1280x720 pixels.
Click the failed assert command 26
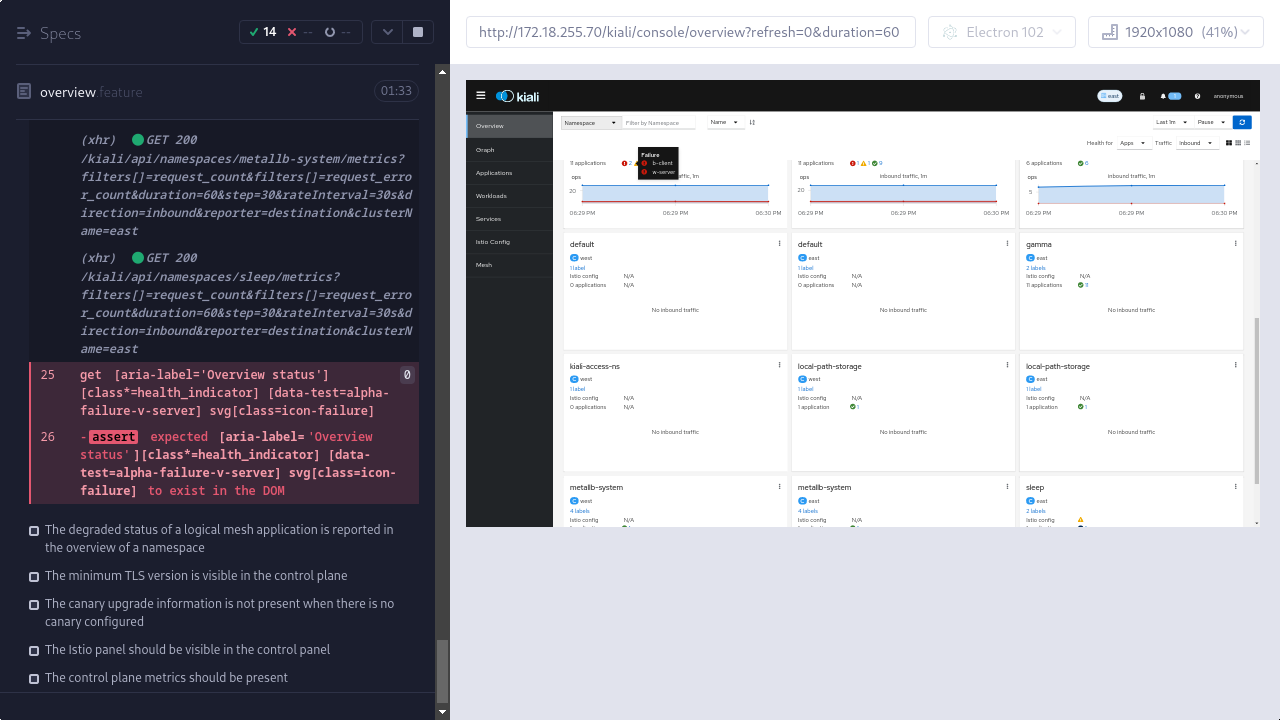225,464
